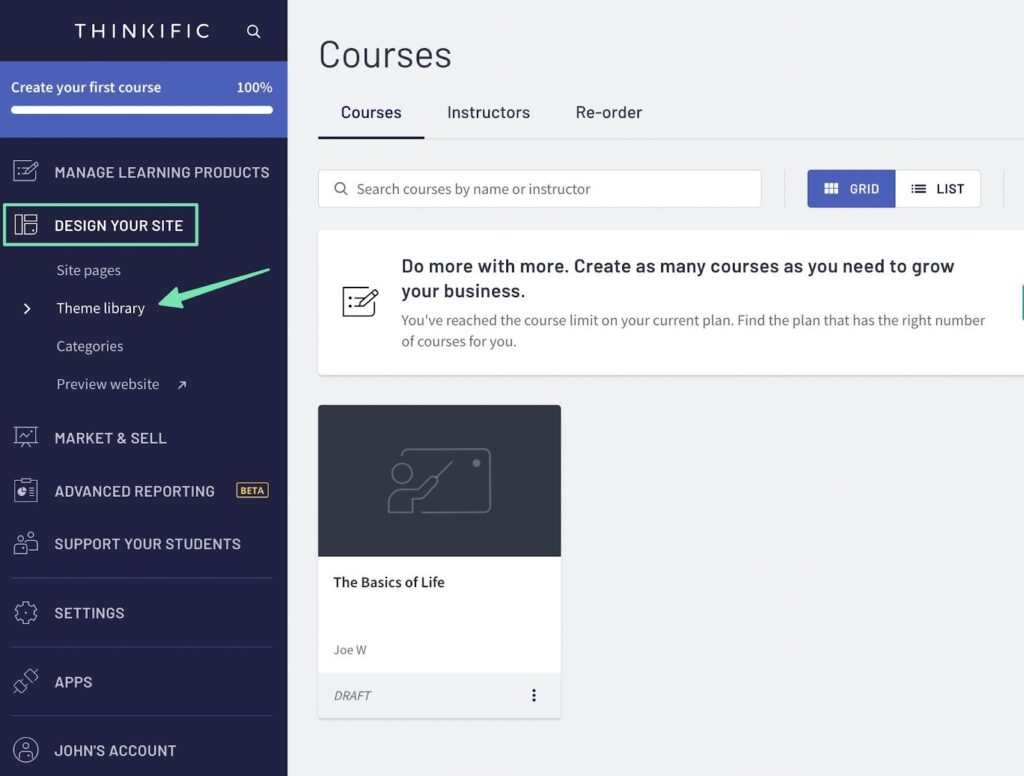
Task: Open the Re-order tab
Action: click(608, 112)
